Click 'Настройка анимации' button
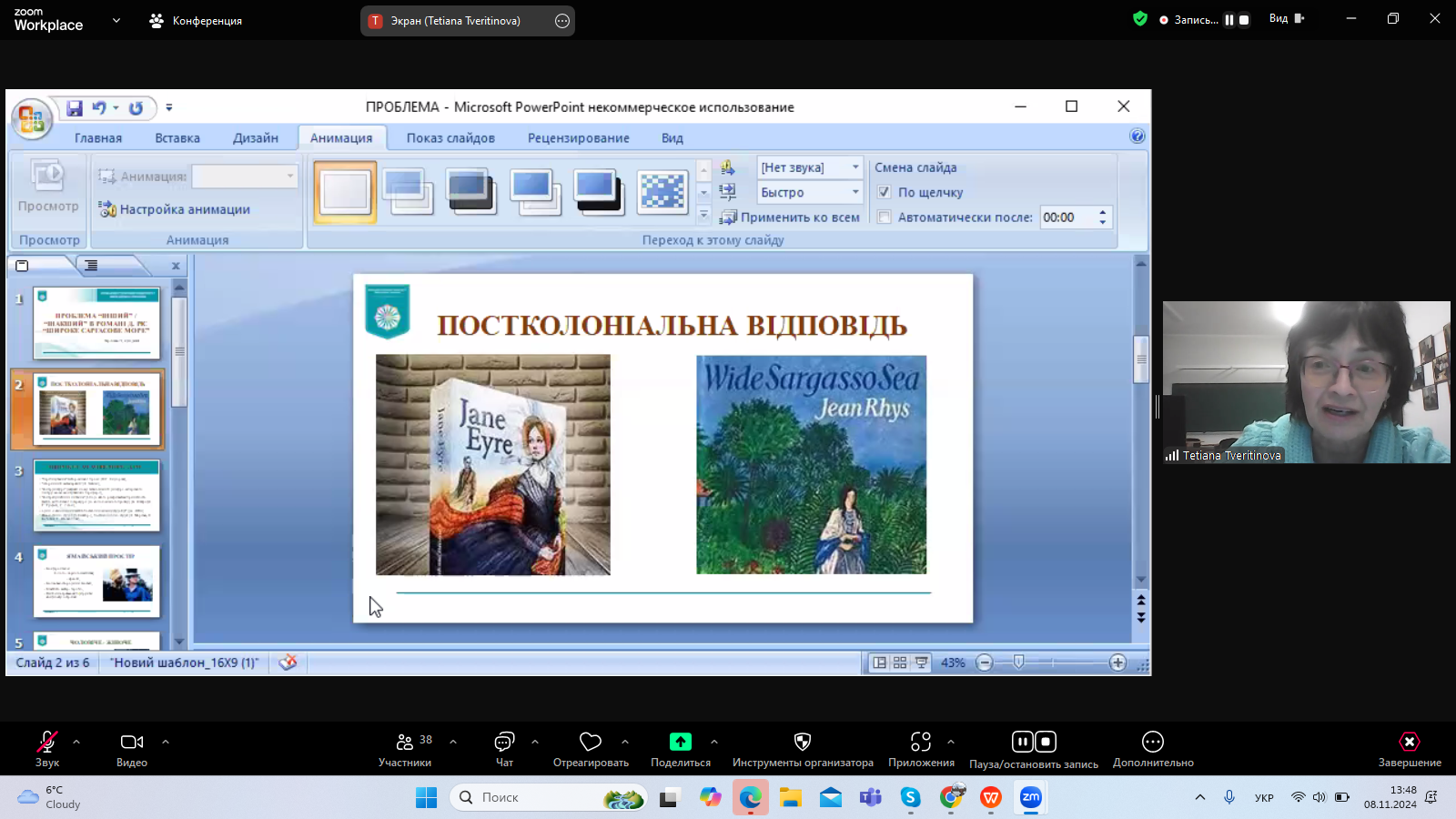Viewport: 1456px width, 819px height. pos(175,209)
